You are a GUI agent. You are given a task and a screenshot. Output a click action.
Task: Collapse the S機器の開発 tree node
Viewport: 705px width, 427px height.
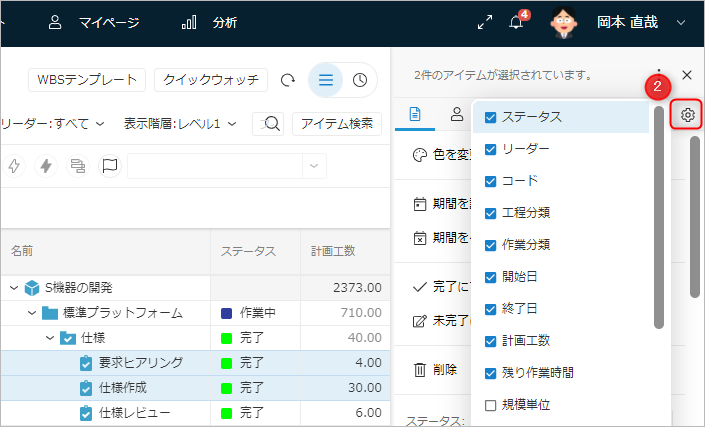coord(15,288)
